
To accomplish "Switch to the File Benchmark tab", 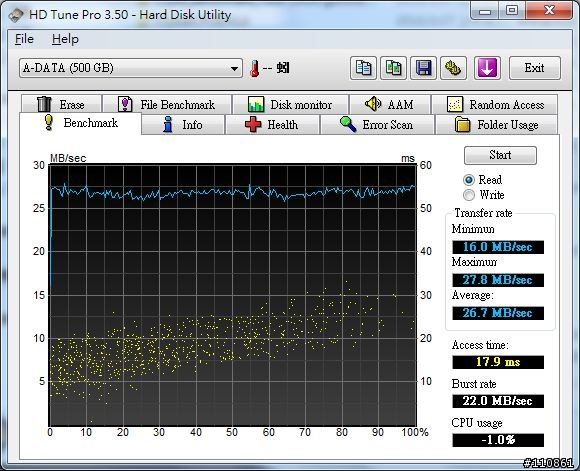I will 167,105.
